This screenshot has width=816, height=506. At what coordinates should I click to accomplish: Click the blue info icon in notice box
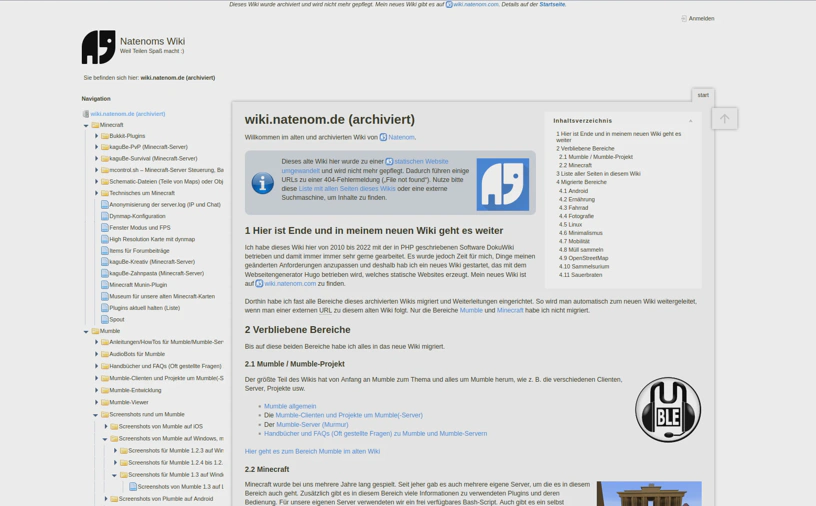(263, 183)
